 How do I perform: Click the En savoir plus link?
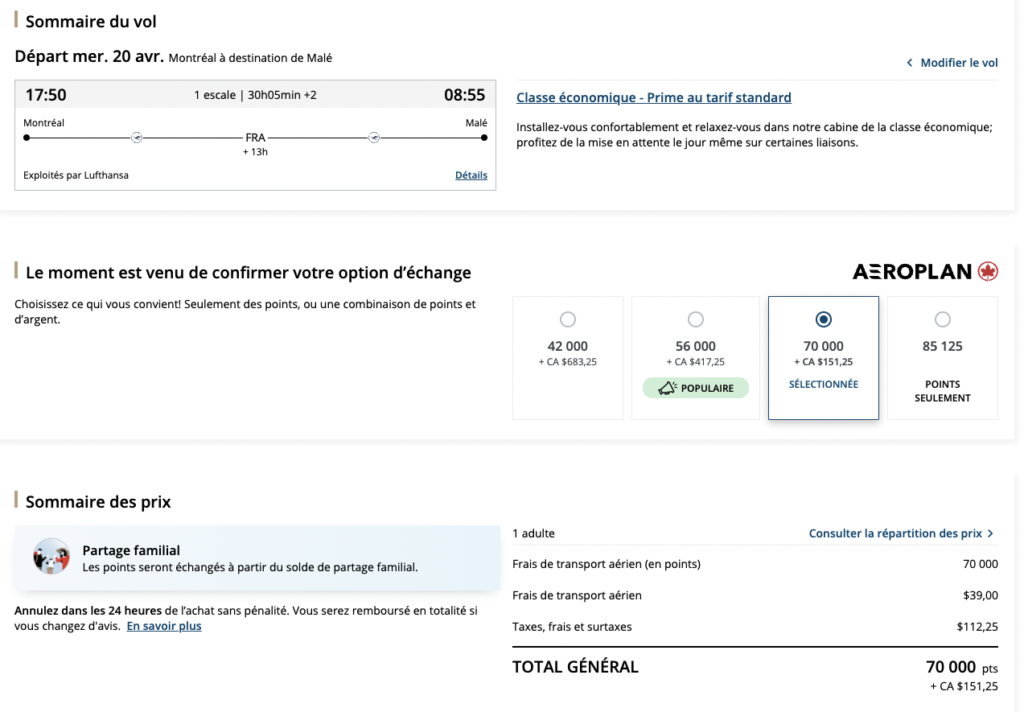[164, 626]
